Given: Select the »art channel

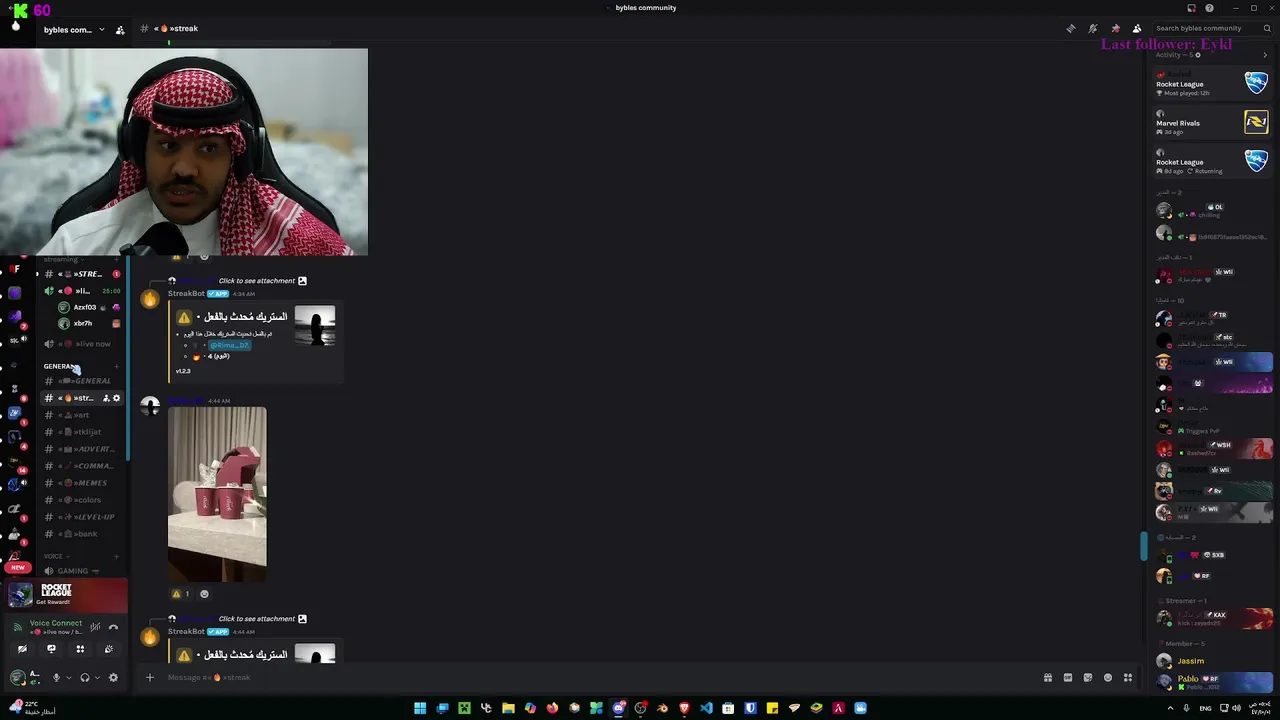Looking at the screenshot, I should (x=82, y=415).
